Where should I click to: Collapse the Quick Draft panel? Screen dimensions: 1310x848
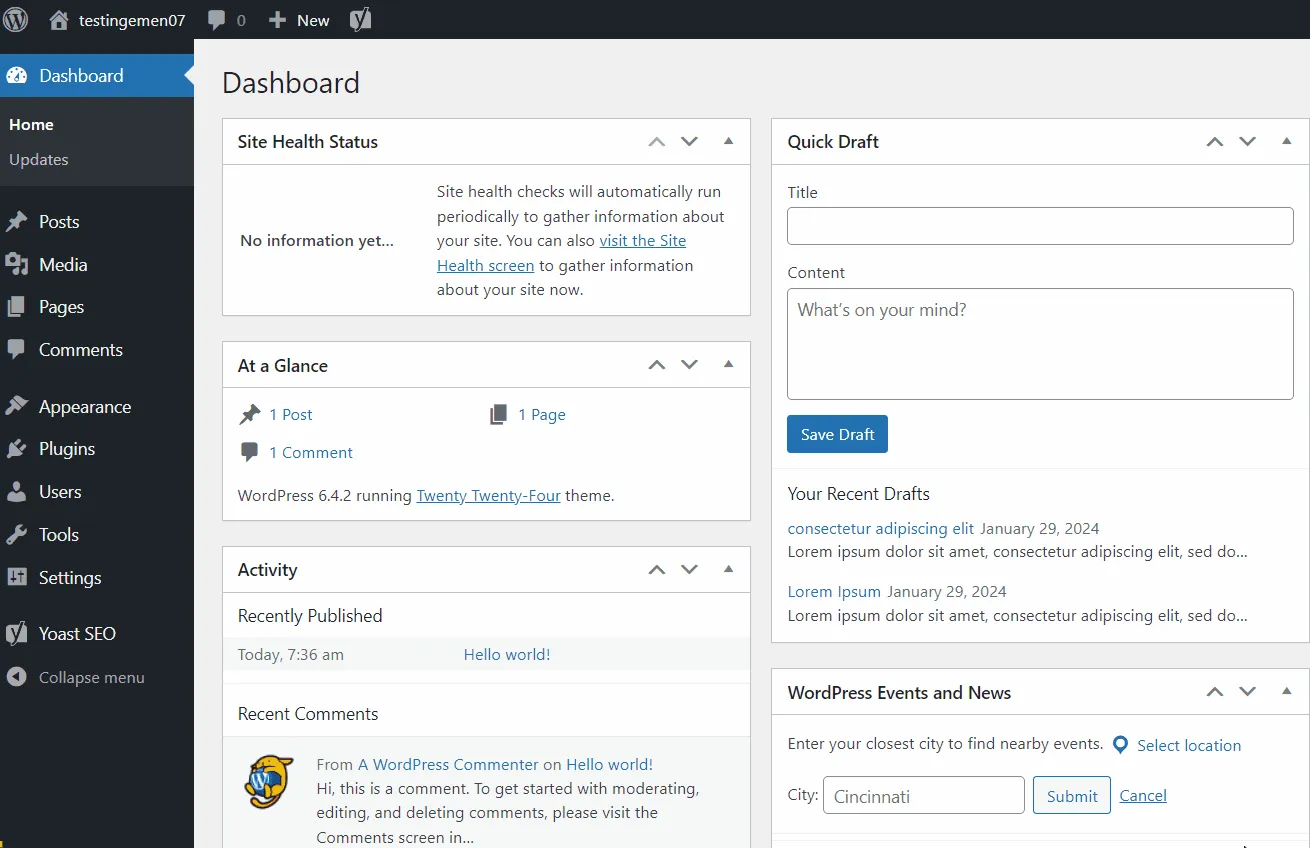[1286, 141]
